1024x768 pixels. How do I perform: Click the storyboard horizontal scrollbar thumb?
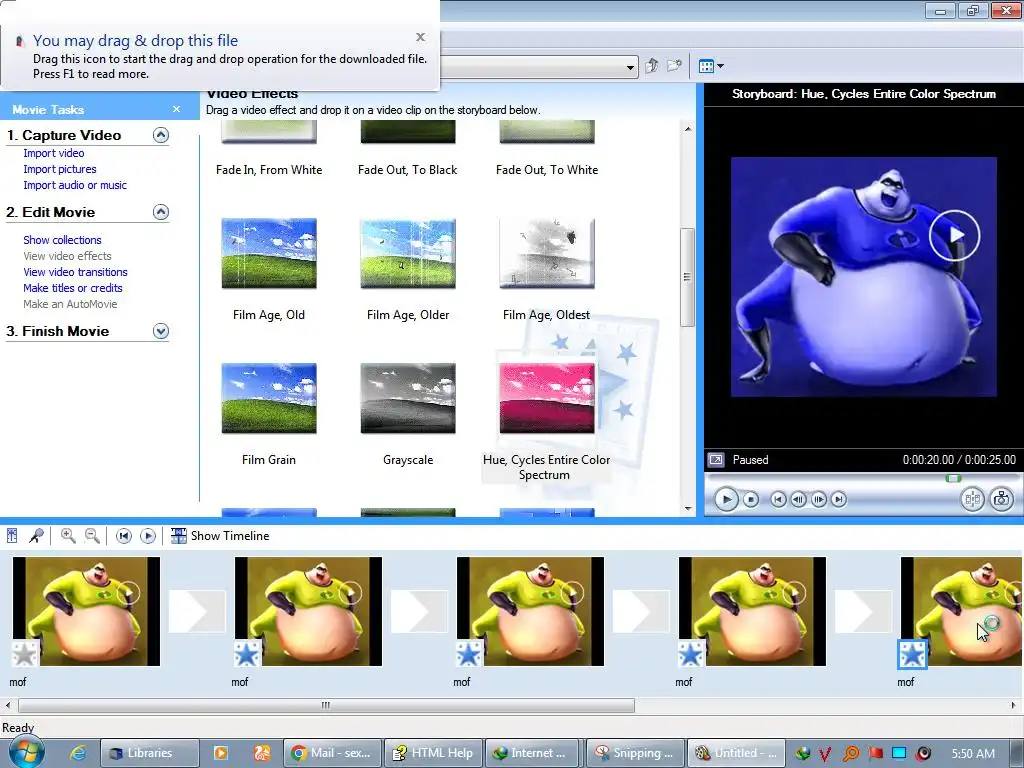(326, 705)
